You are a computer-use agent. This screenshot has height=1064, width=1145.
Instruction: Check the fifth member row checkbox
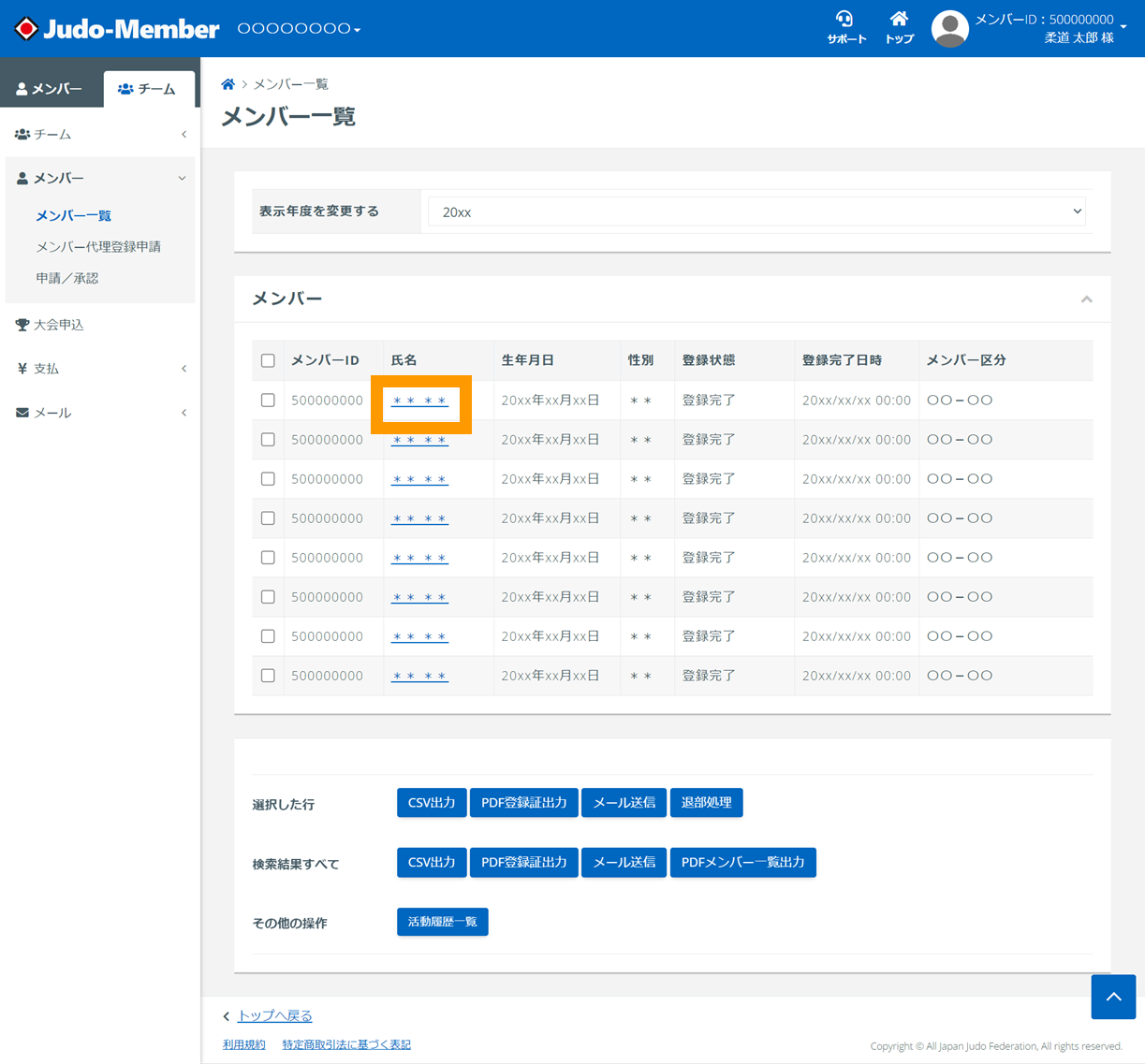click(x=268, y=557)
